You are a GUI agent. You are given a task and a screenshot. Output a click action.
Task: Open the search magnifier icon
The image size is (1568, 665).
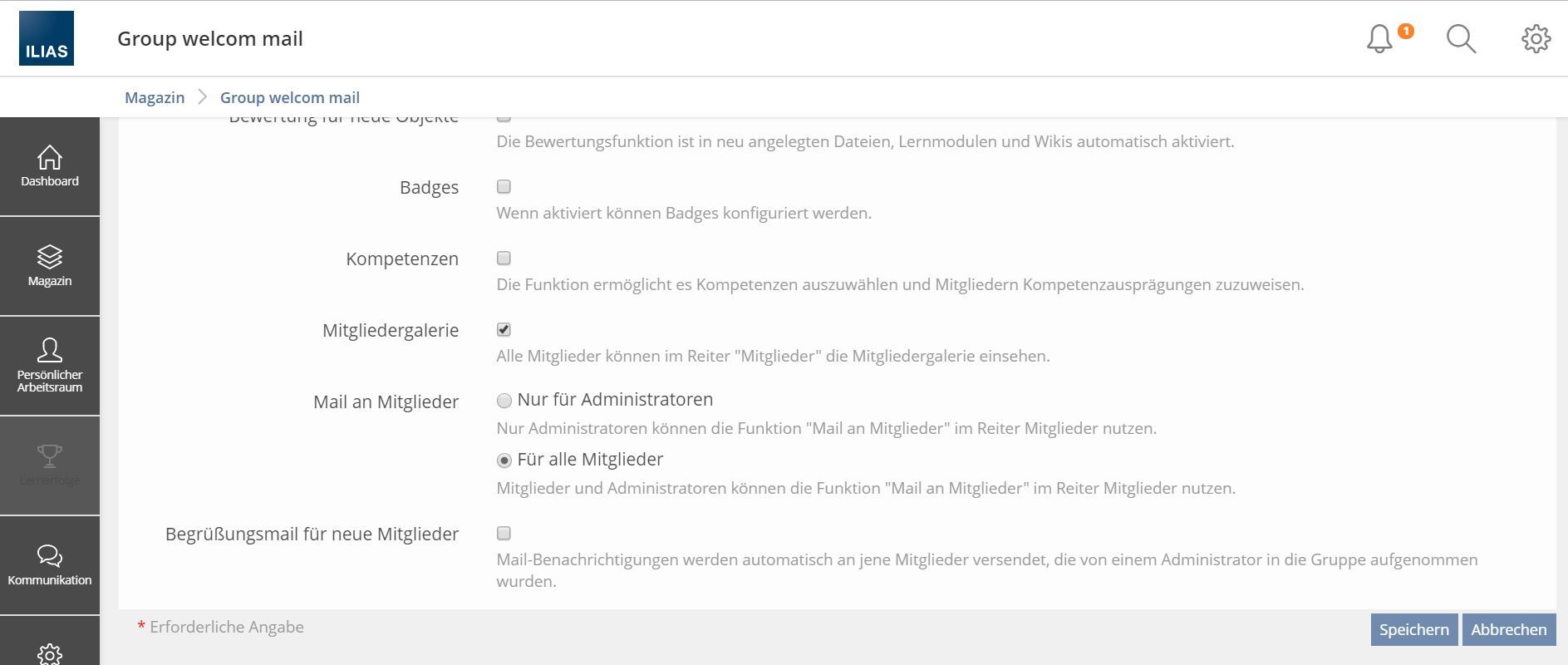click(1461, 39)
